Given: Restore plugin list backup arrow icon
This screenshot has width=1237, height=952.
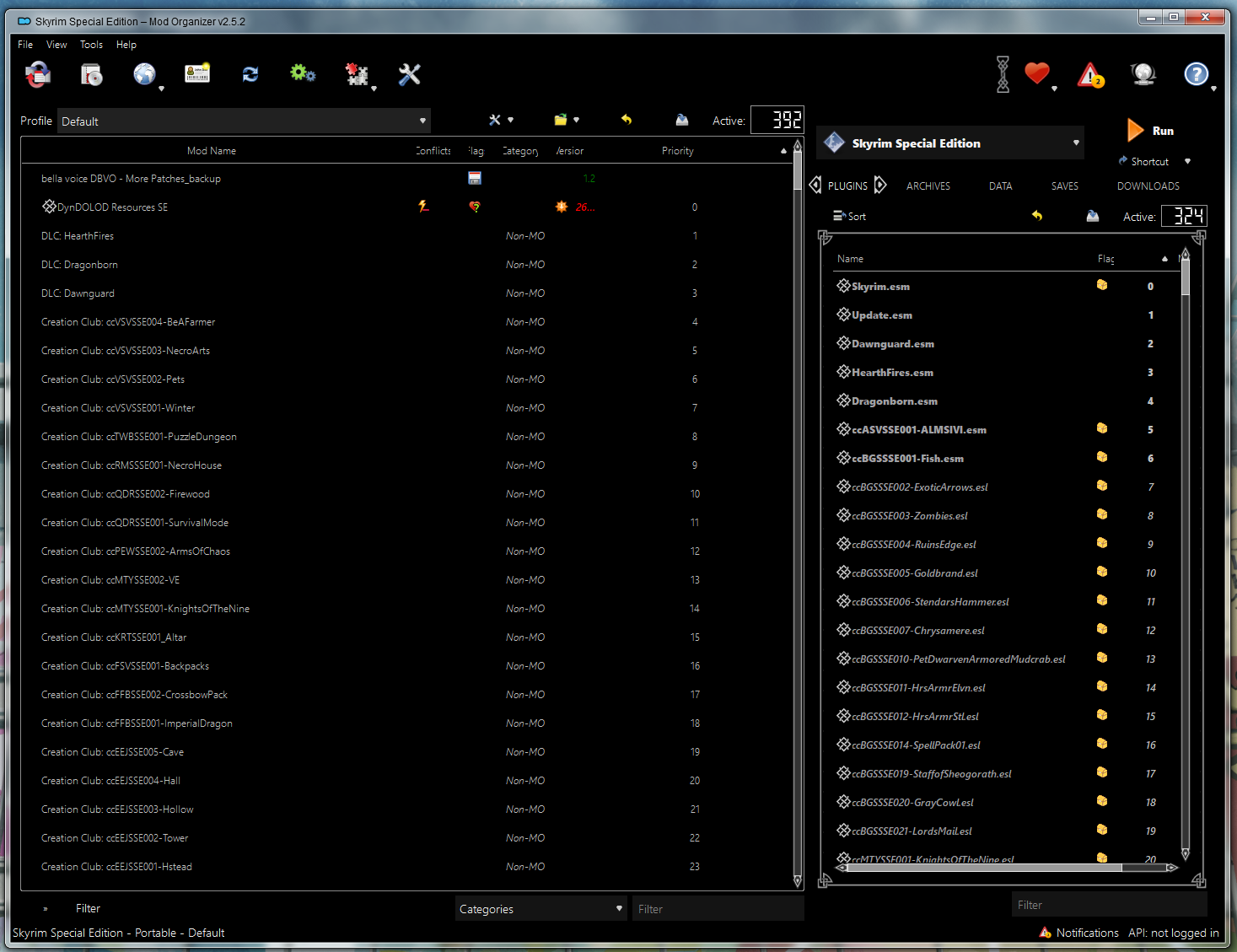Looking at the screenshot, I should point(1037,216).
